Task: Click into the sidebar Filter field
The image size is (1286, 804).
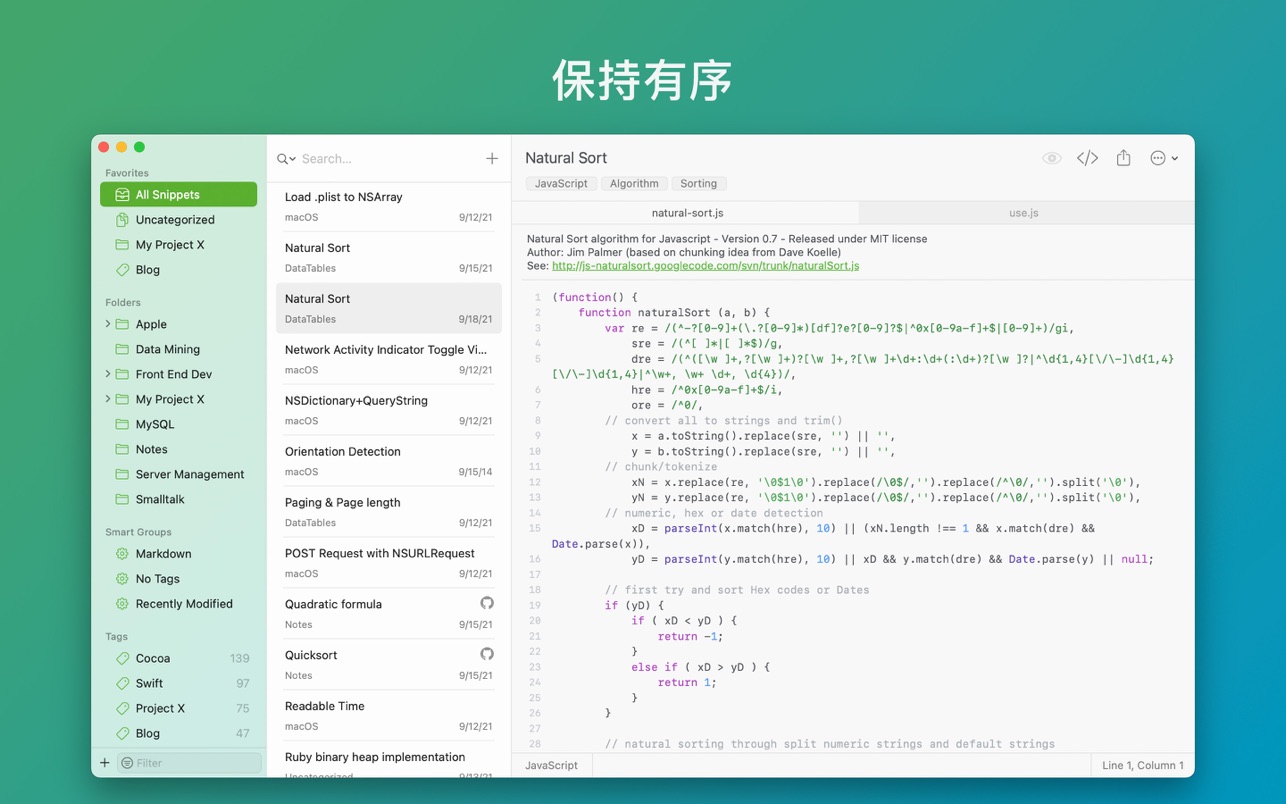Action: (x=190, y=763)
